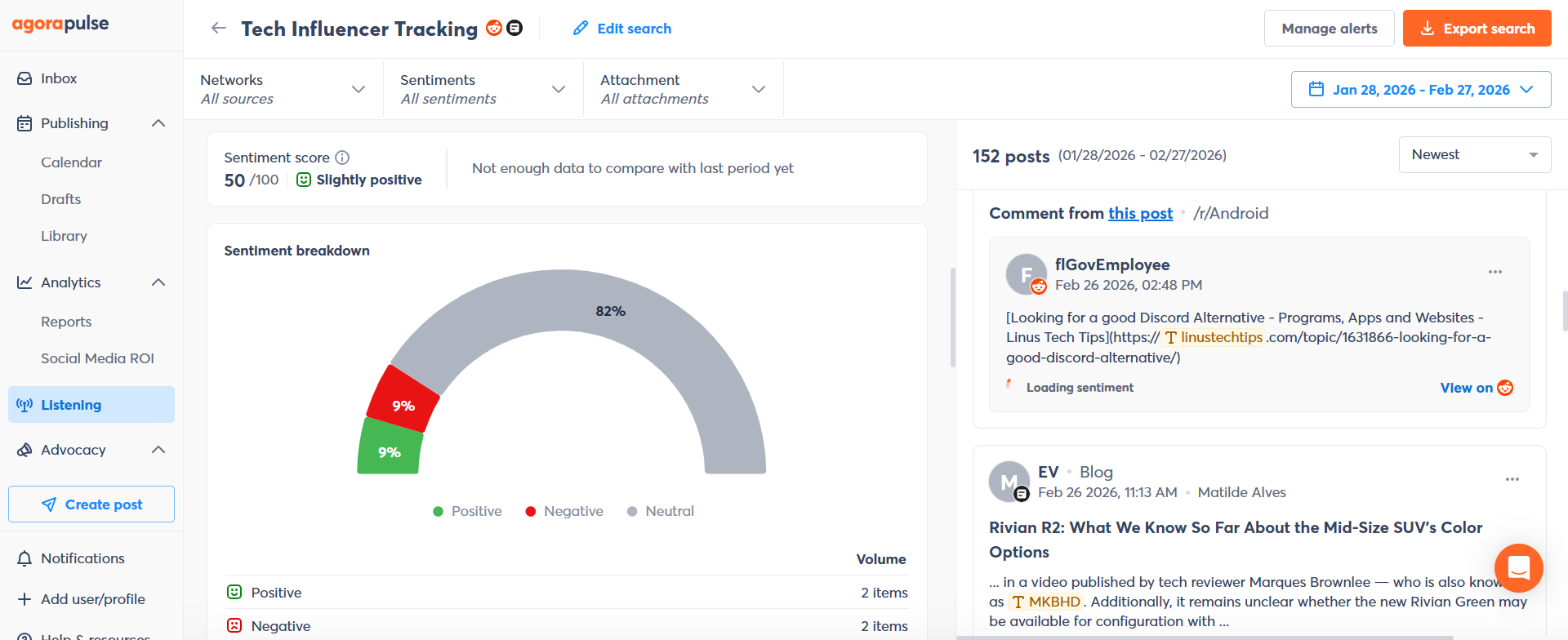Click the blog source icon beside title
This screenshot has height=640, width=1568.
point(514,28)
